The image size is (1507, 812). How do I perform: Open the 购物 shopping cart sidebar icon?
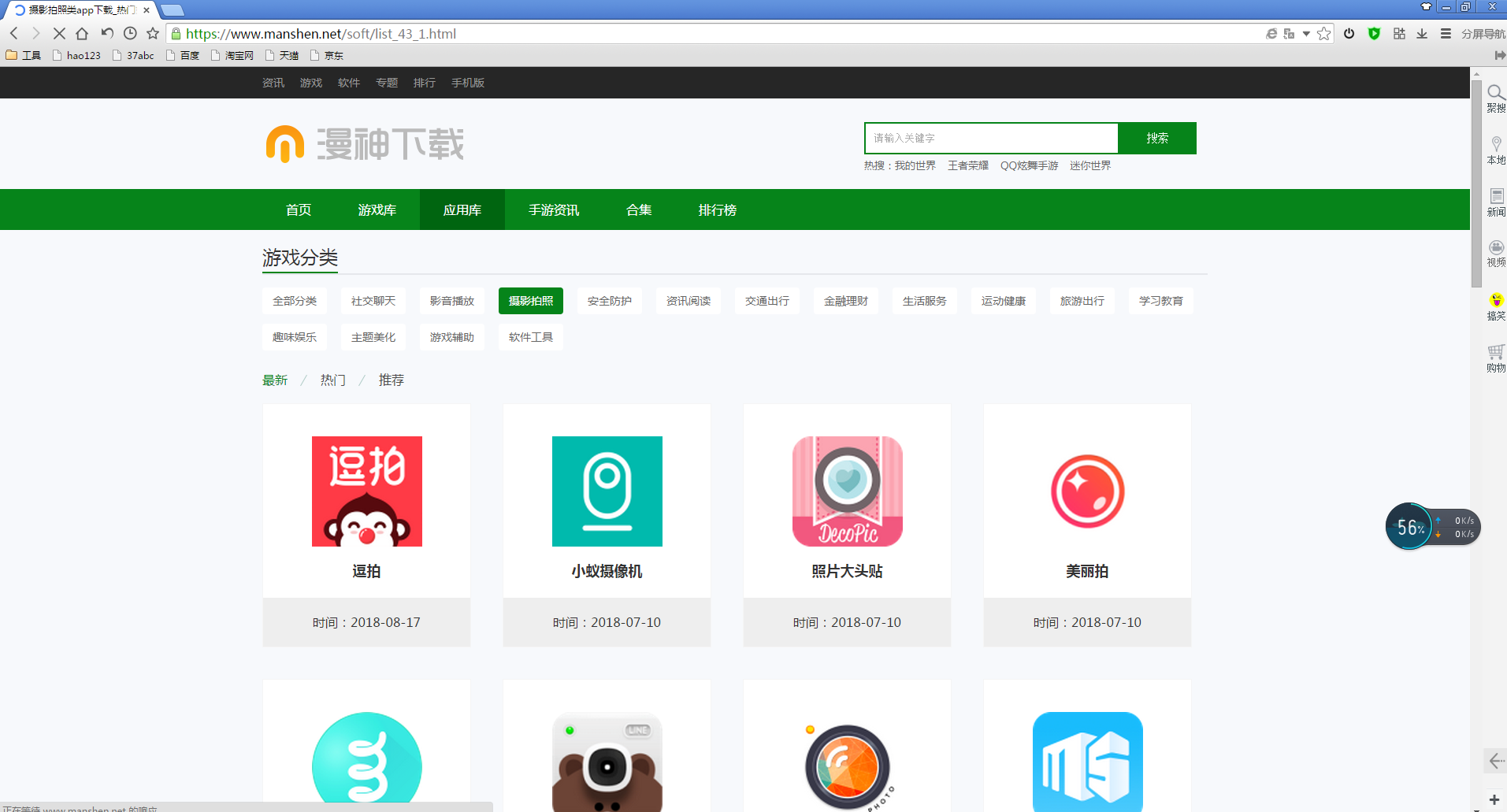tap(1496, 358)
